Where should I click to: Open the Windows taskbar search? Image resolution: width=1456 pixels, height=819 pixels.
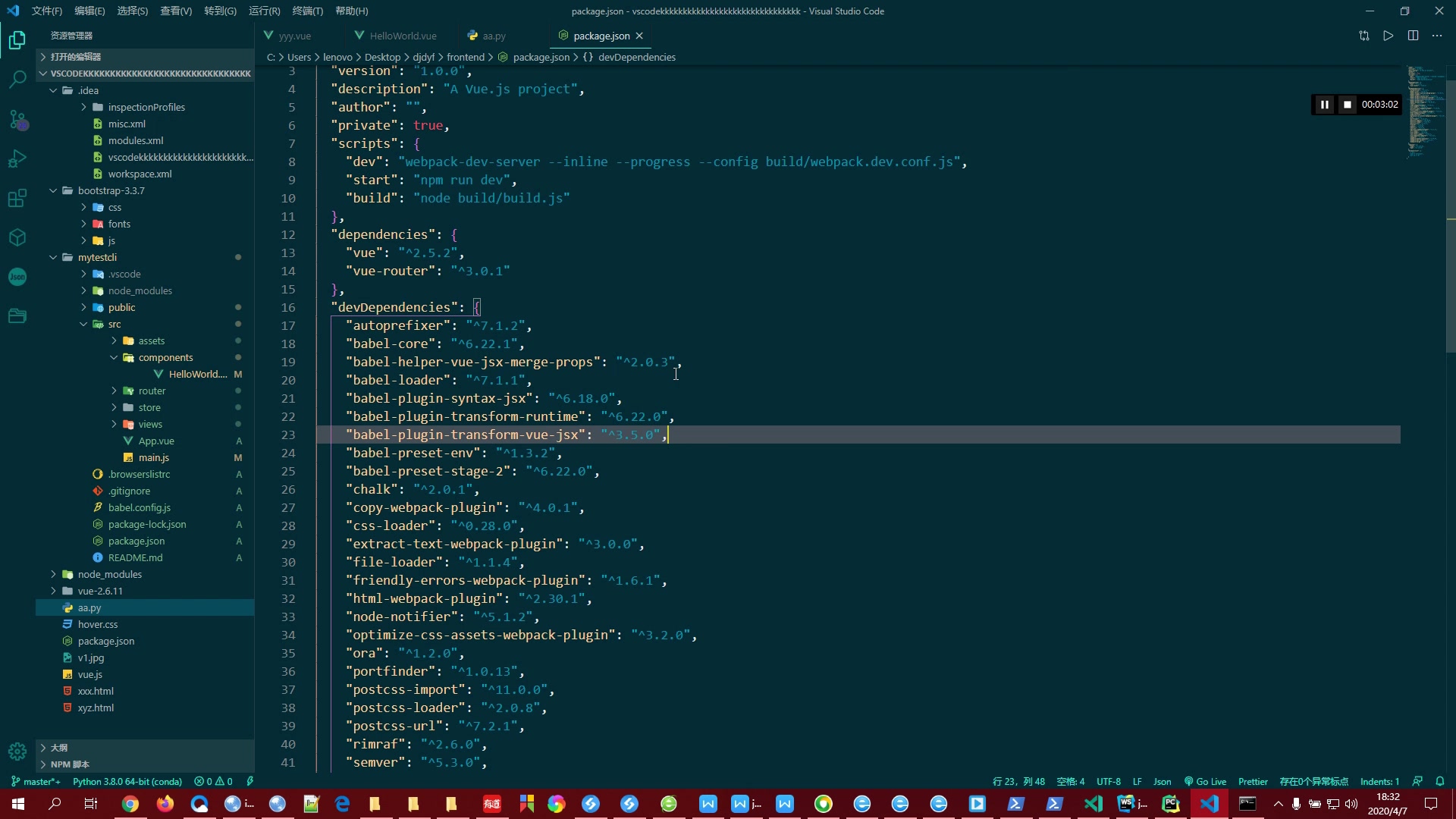(x=55, y=804)
